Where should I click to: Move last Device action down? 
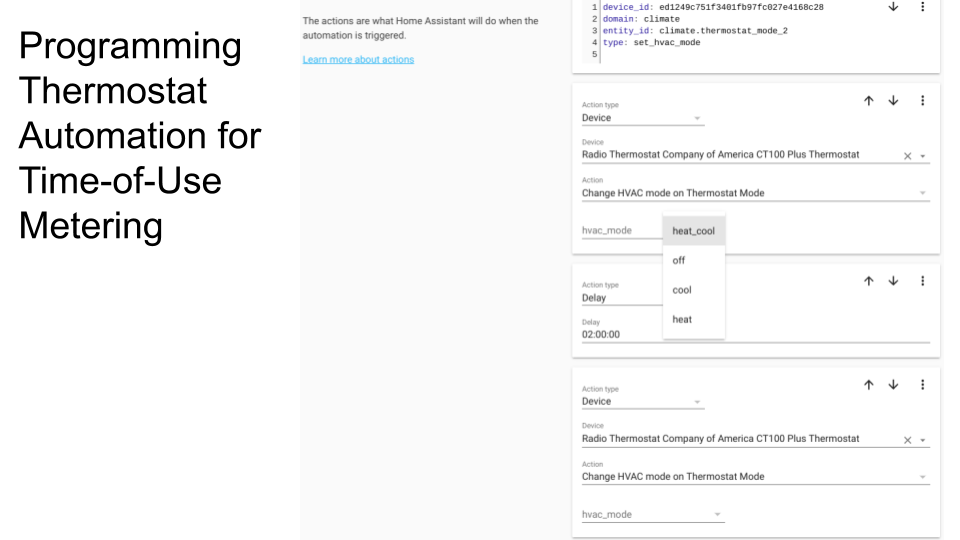point(893,384)
